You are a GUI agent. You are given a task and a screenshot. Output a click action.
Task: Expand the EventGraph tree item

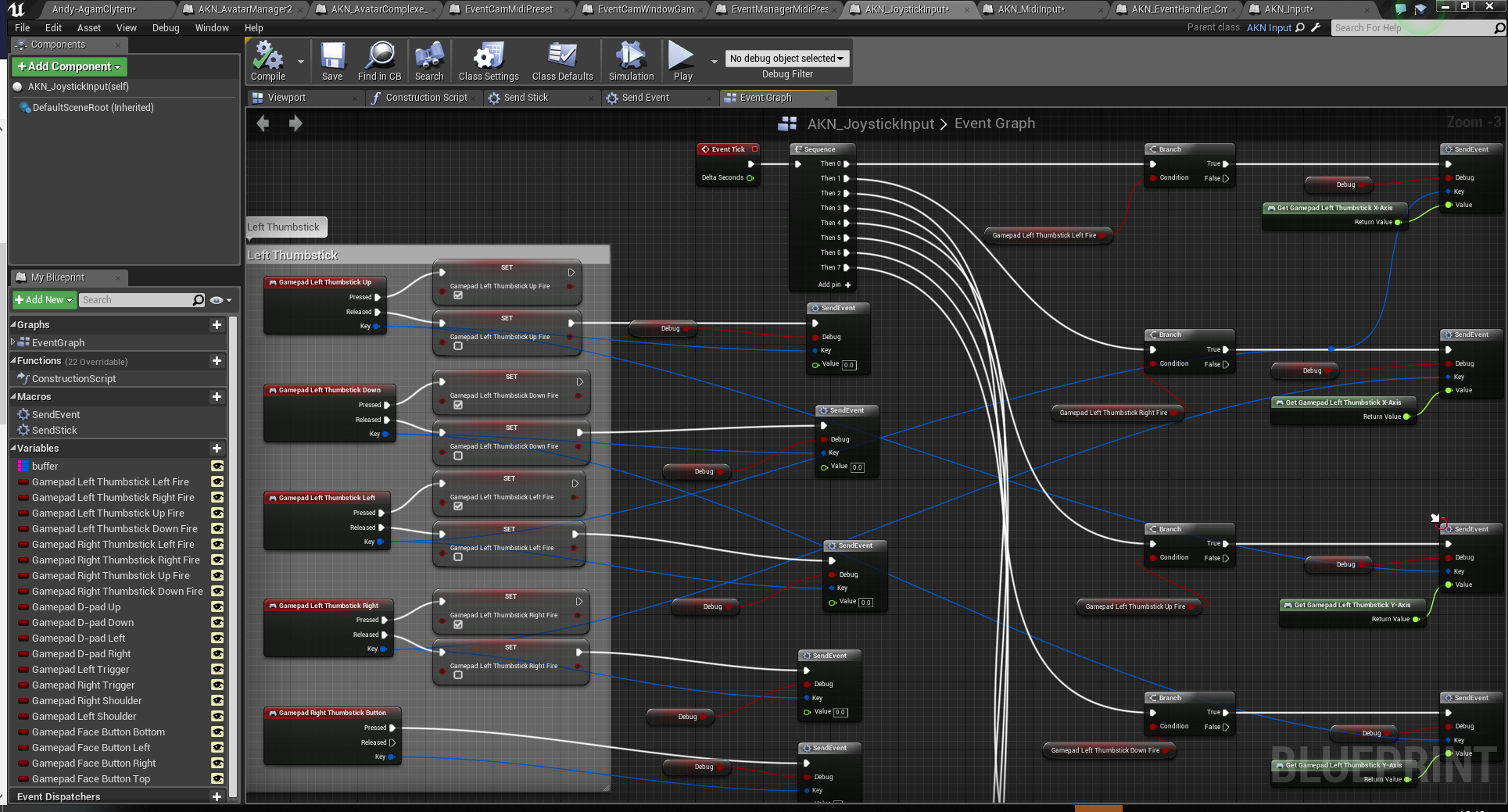[x=13, y=342]
